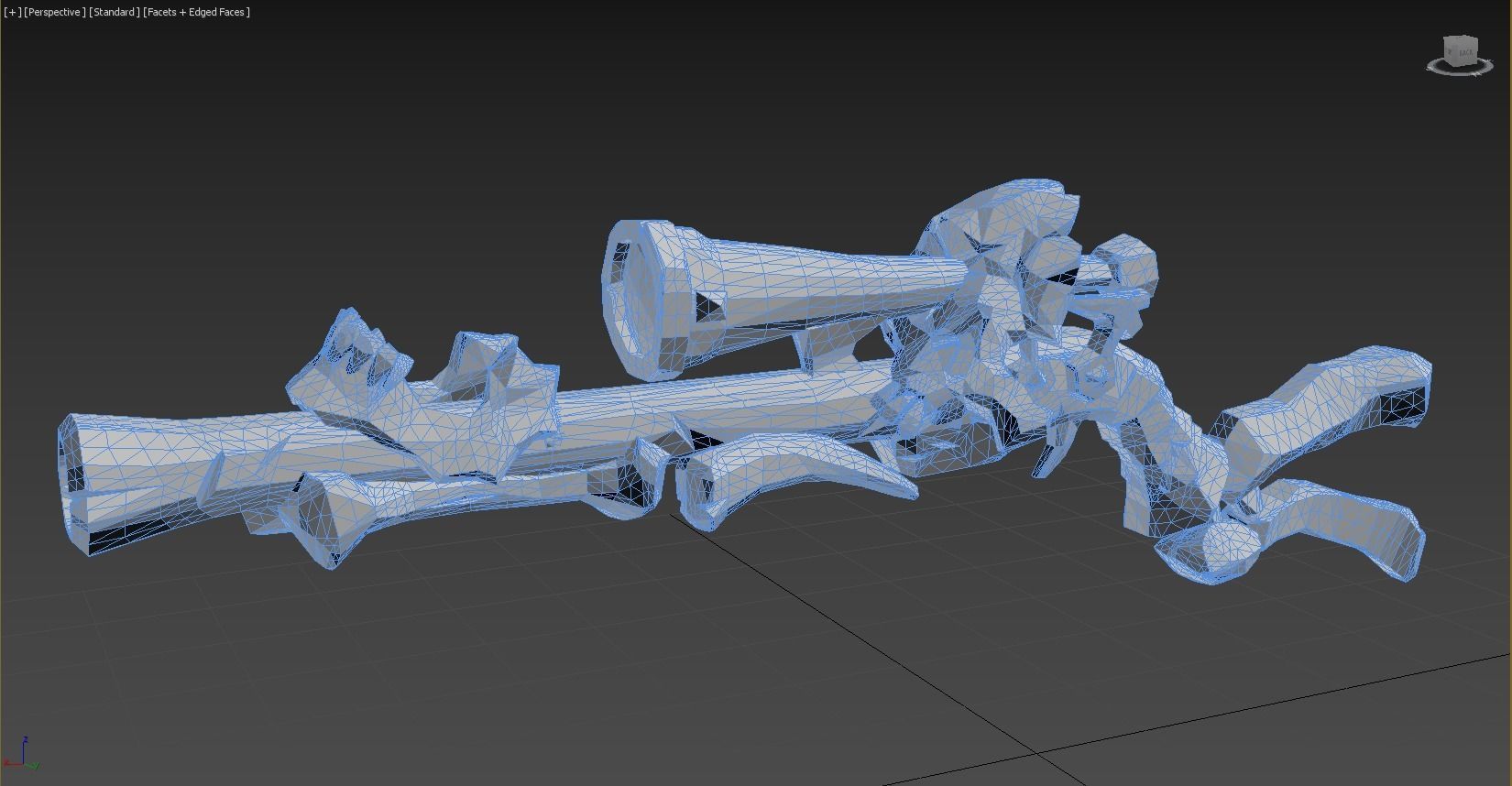
Task: Click the ViewCube navigation widget
Action: coord(1461,54)
